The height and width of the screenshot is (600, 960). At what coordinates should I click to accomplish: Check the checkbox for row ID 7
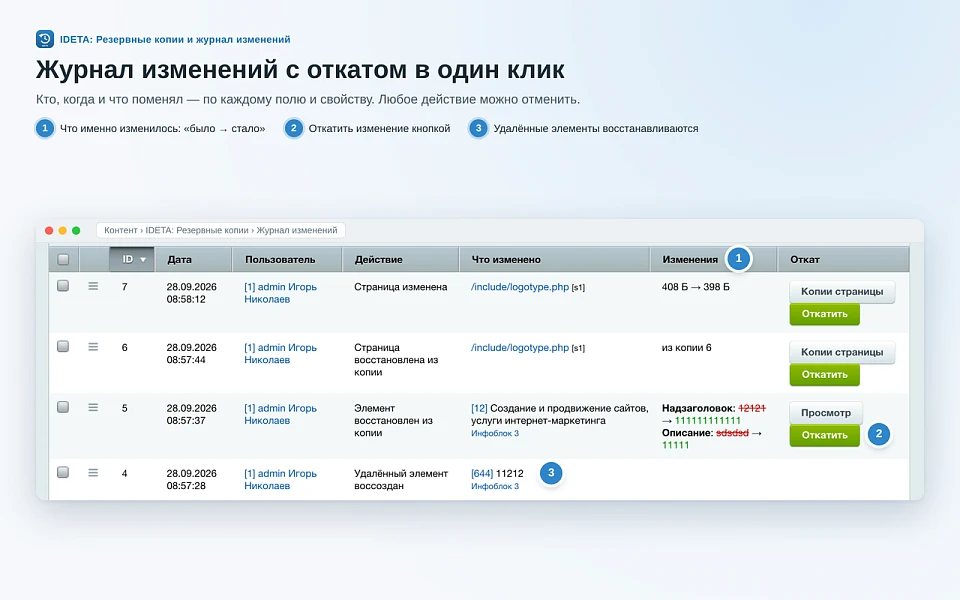pos(63,286)
